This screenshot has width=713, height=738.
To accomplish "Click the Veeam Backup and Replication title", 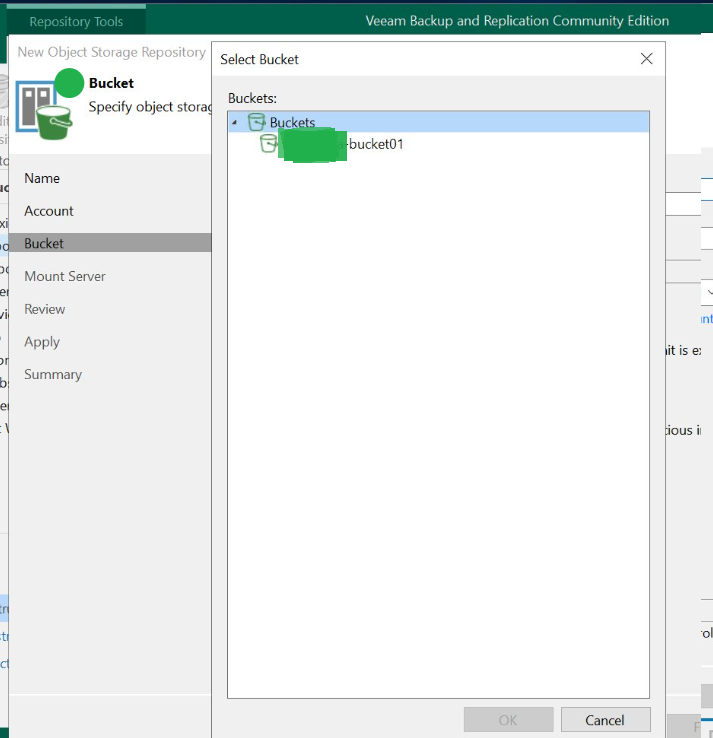I will [x=517, y=21].
